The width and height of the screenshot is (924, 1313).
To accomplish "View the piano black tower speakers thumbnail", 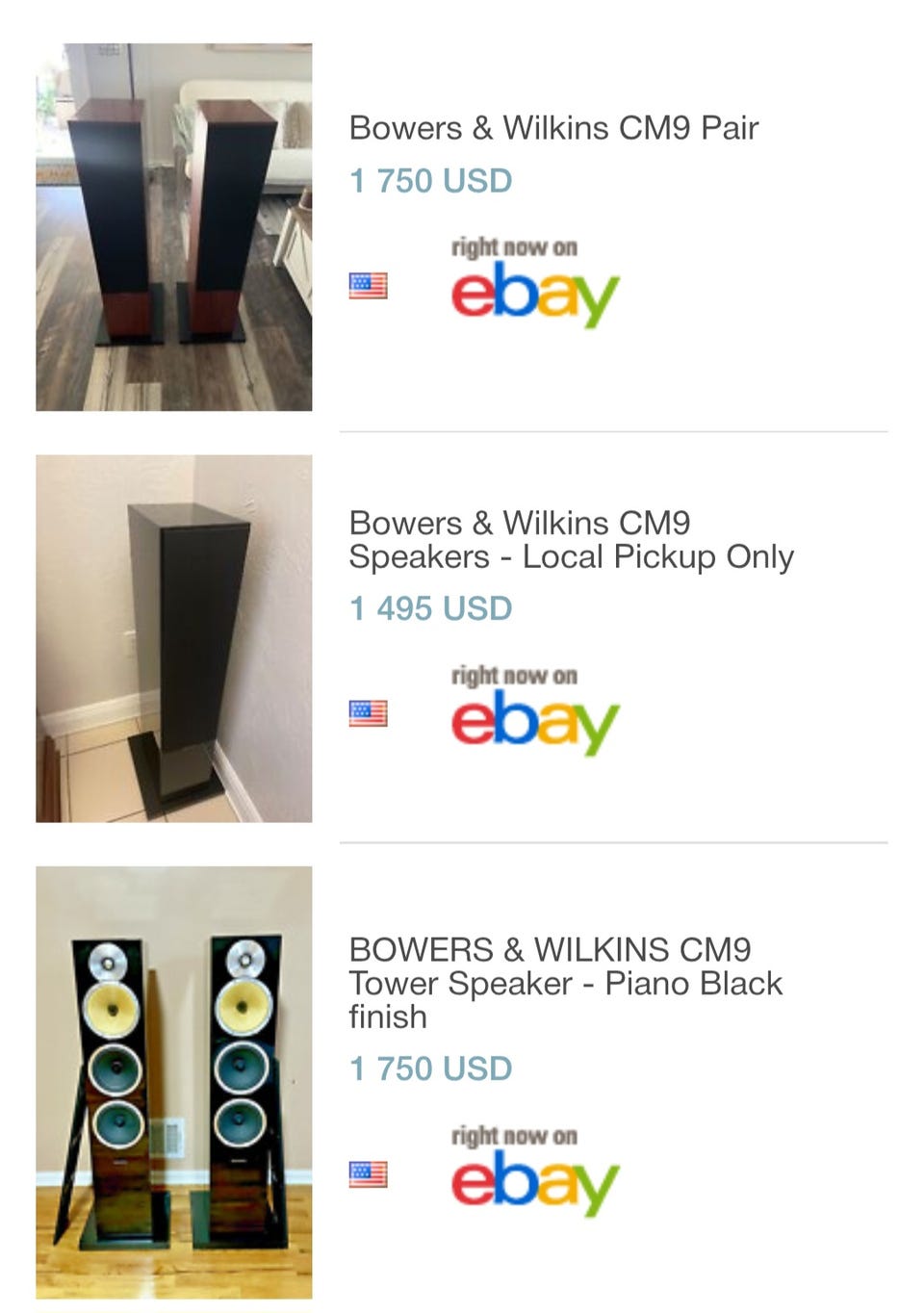I will 173,1083.
